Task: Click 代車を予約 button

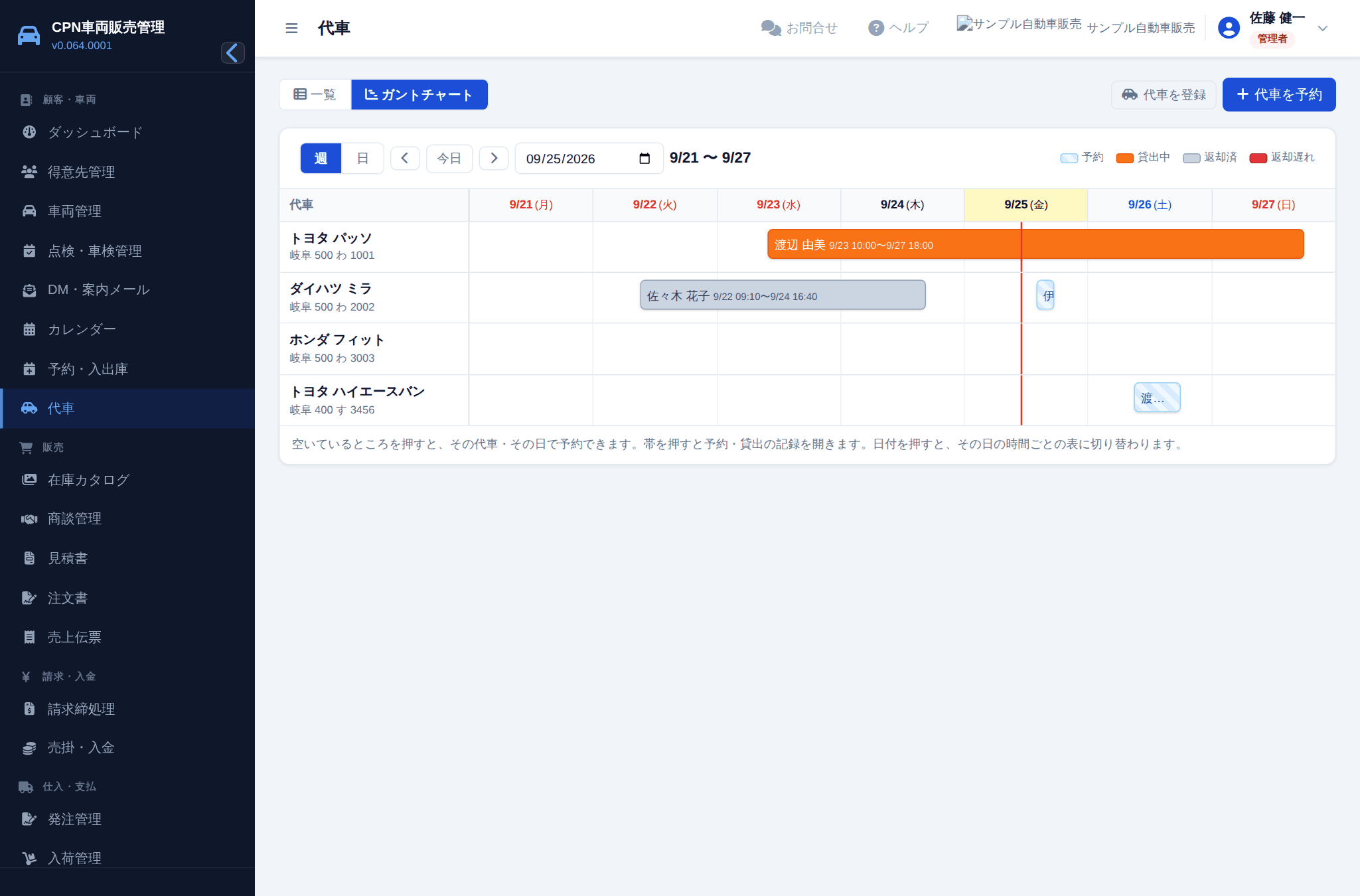Action: tap(1279, 94)
